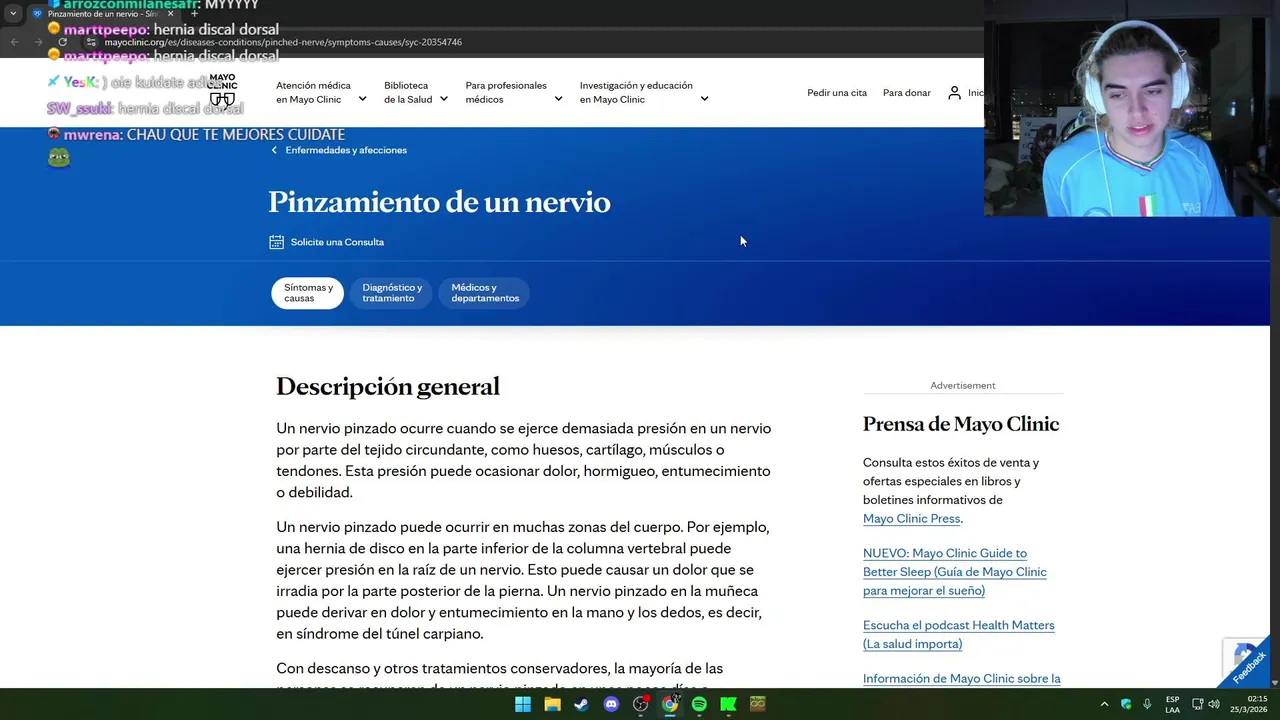This screenshot has width=1280, height=720.
Task: Open the Mayo Clinic Press link
Action: [911, 518]
